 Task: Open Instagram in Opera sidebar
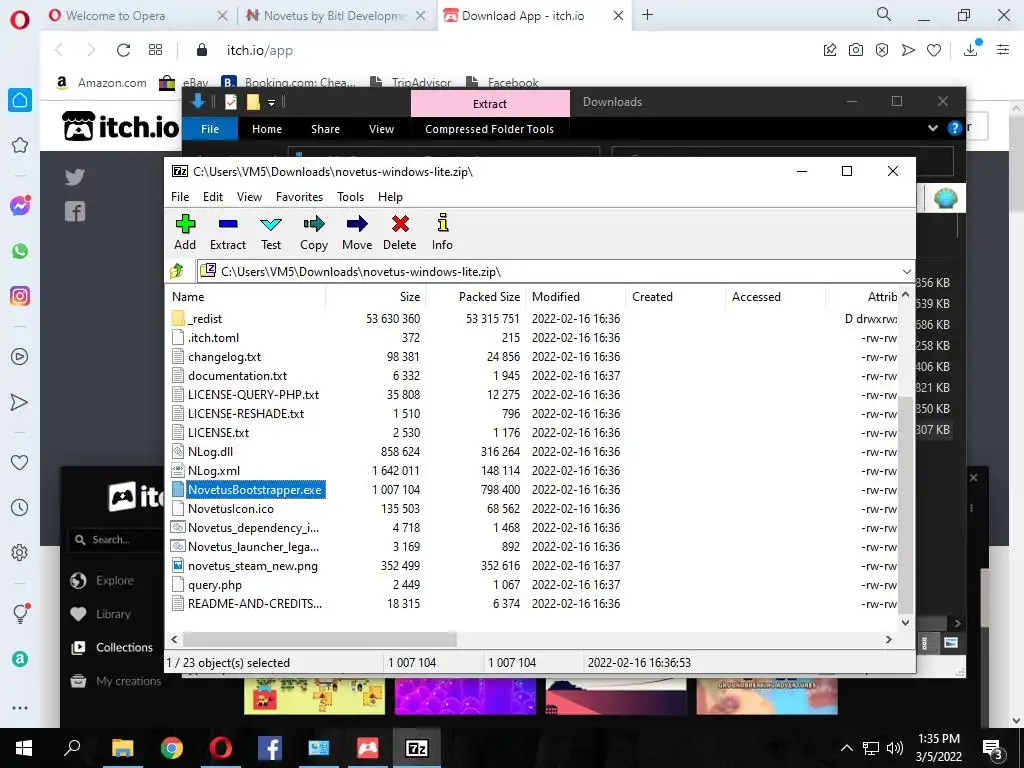pos(20,296)
